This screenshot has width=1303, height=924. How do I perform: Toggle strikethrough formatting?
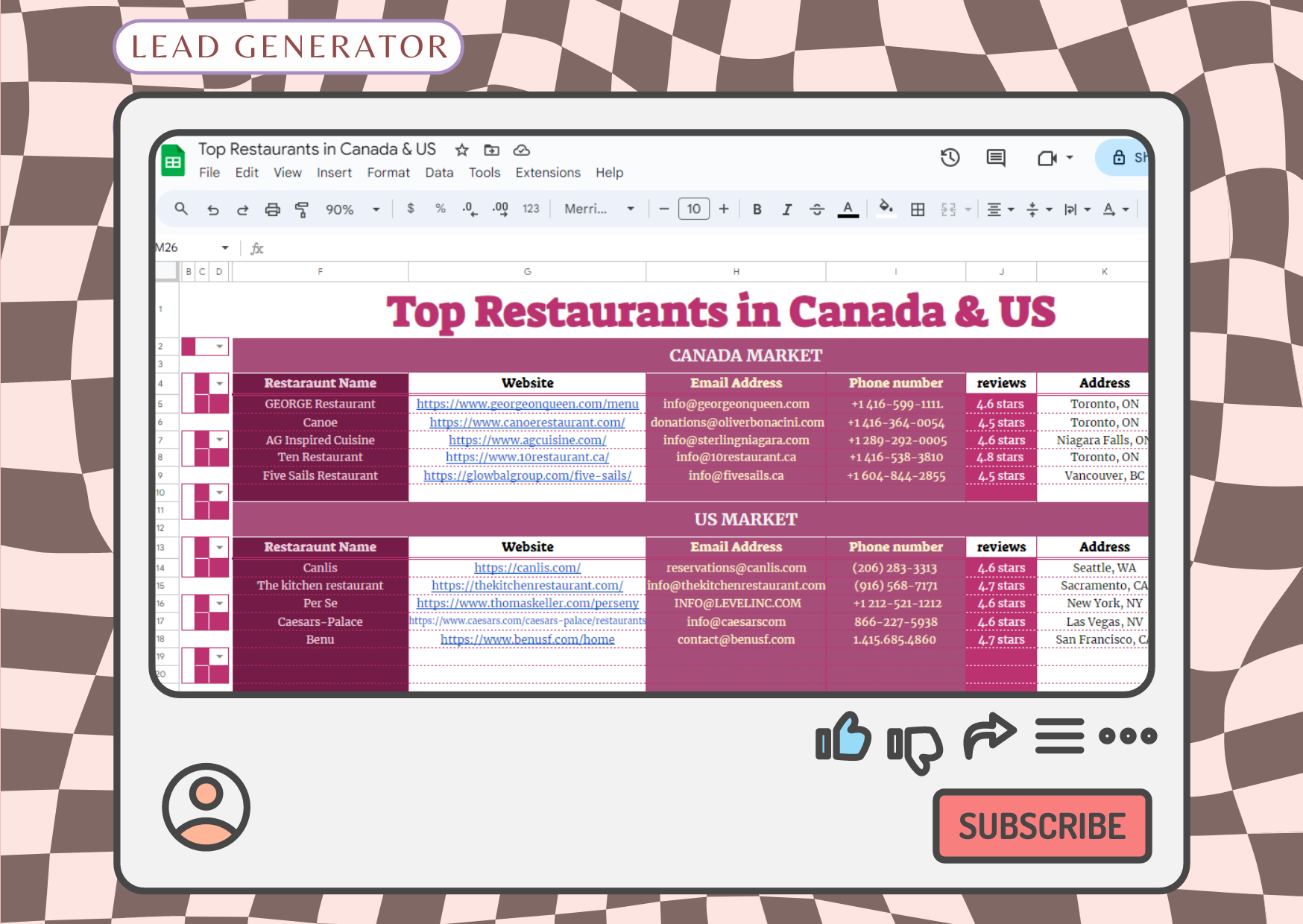coord(817,209)
